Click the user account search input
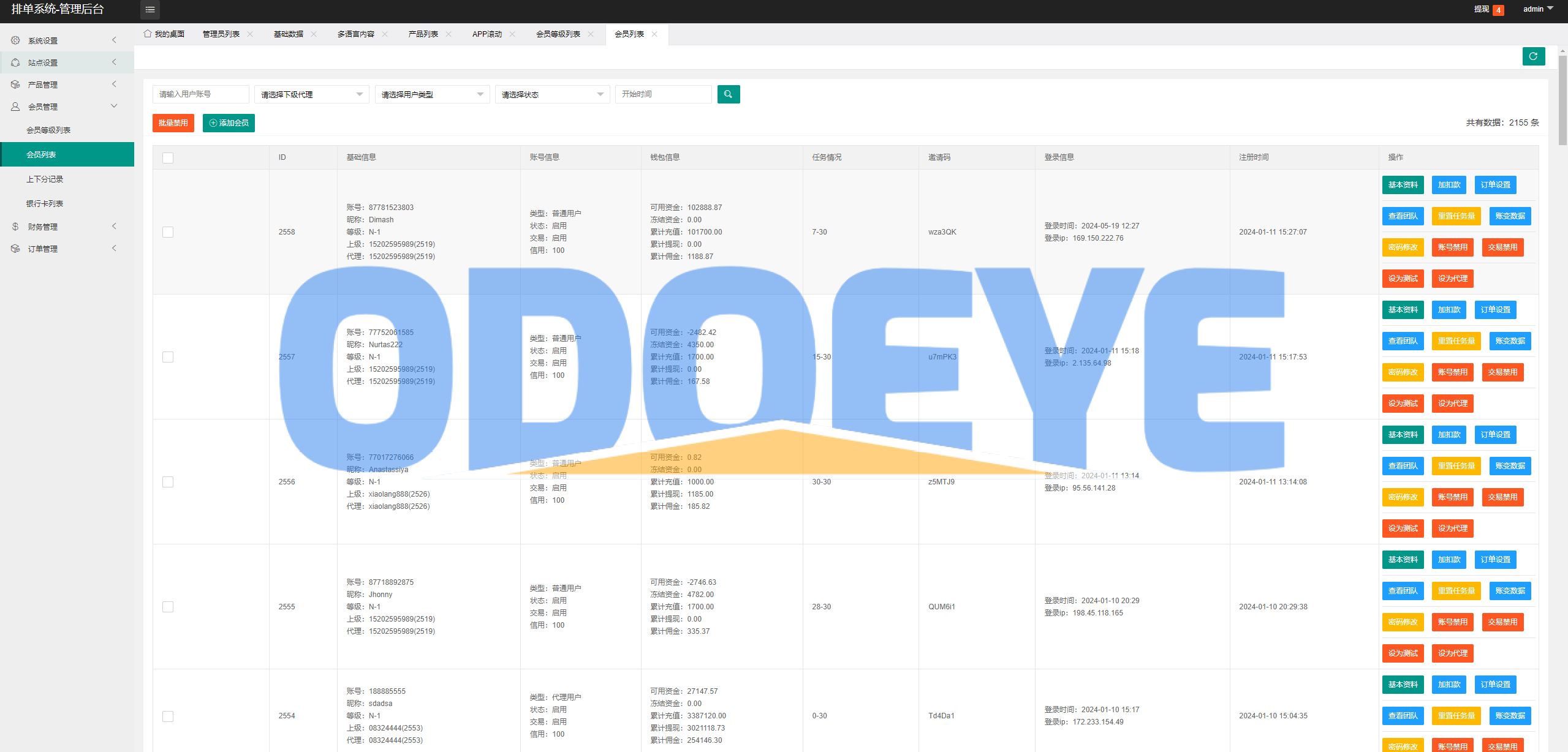The width and height of the screenshot is (1568, 752). (x=201, y=94)
